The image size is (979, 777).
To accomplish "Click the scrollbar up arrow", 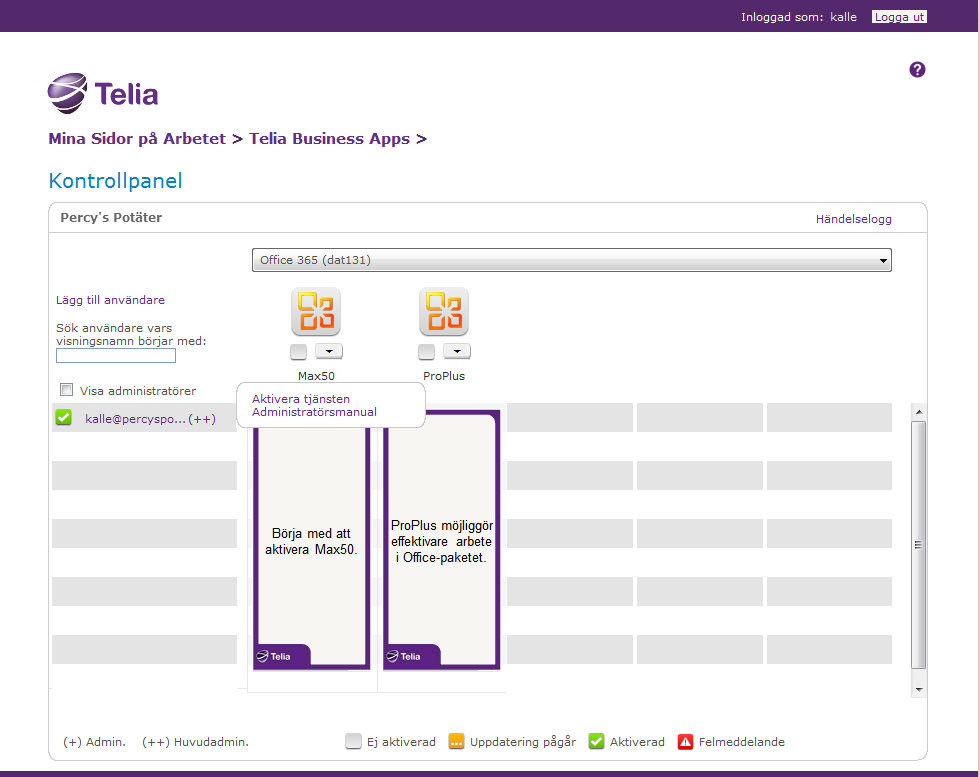I will [x=918, y=412].
